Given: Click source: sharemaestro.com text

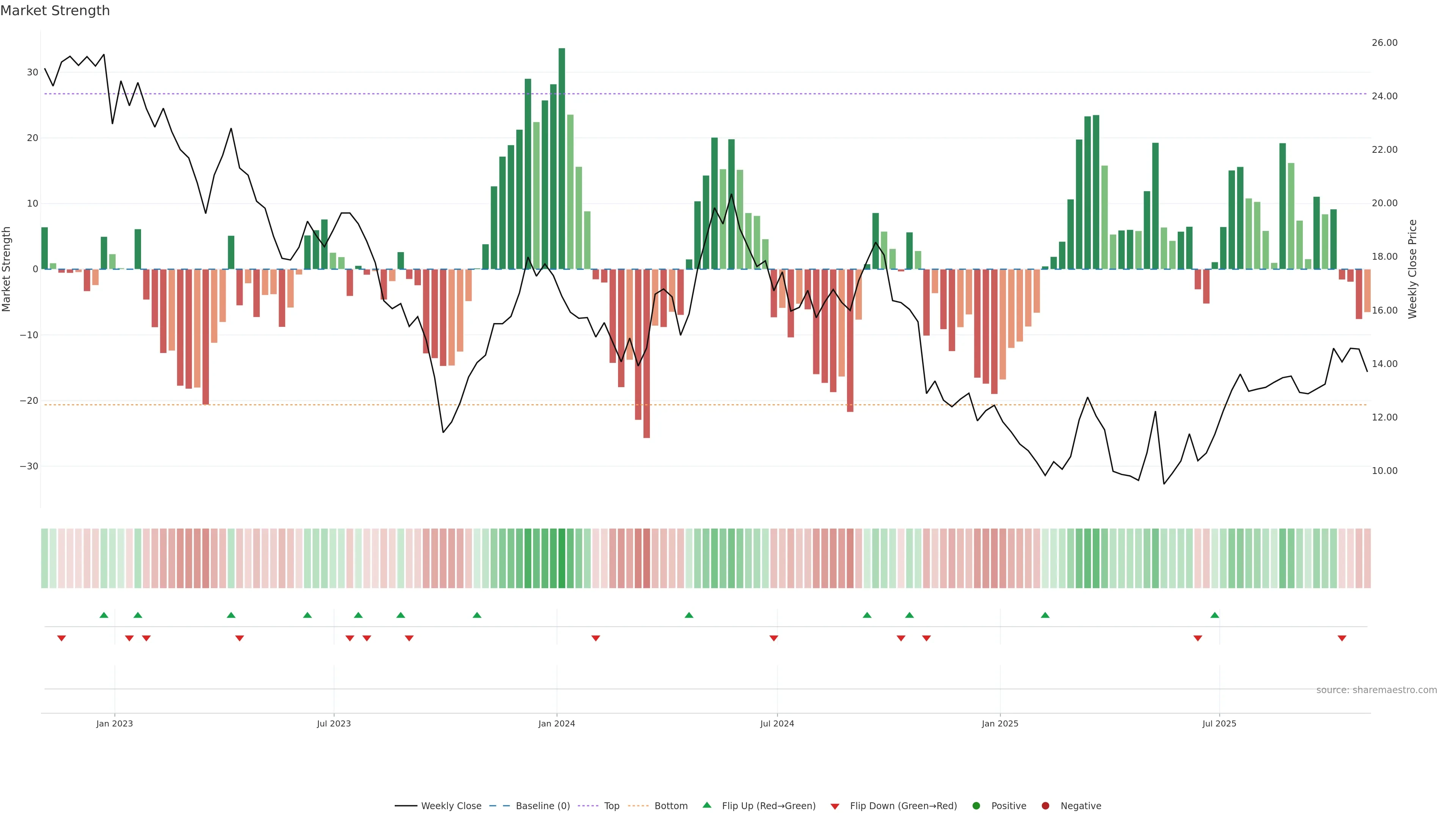Looking at the screenshot, I should [1376, 690].
